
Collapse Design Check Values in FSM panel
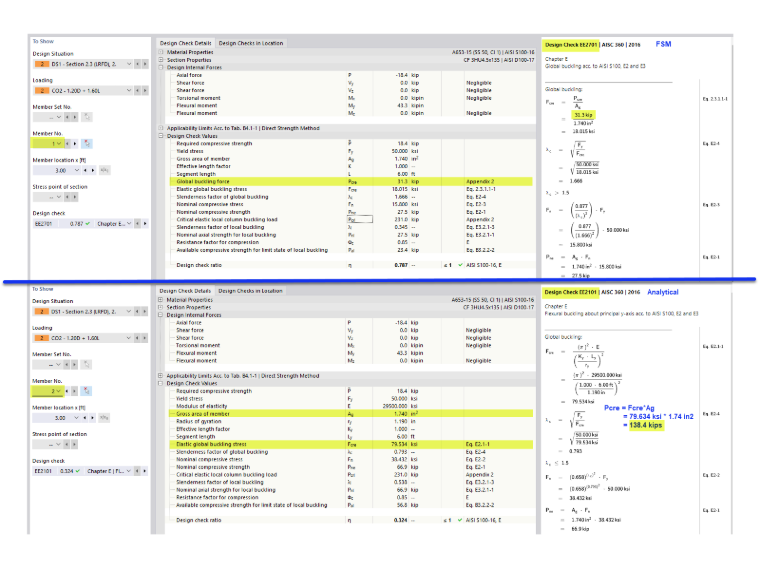pos(161,136)
